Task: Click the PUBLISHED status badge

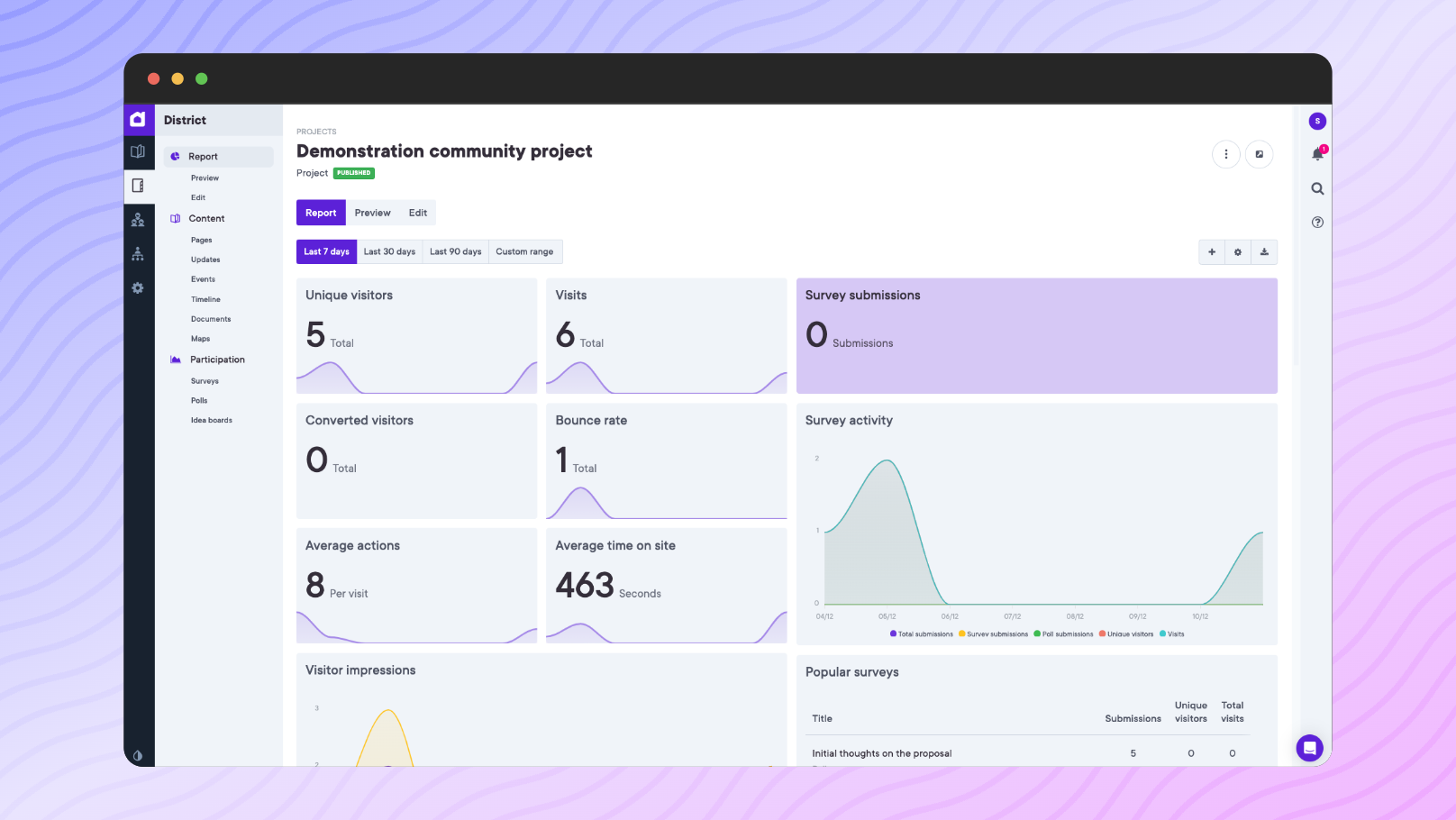Action: point(354,173)
